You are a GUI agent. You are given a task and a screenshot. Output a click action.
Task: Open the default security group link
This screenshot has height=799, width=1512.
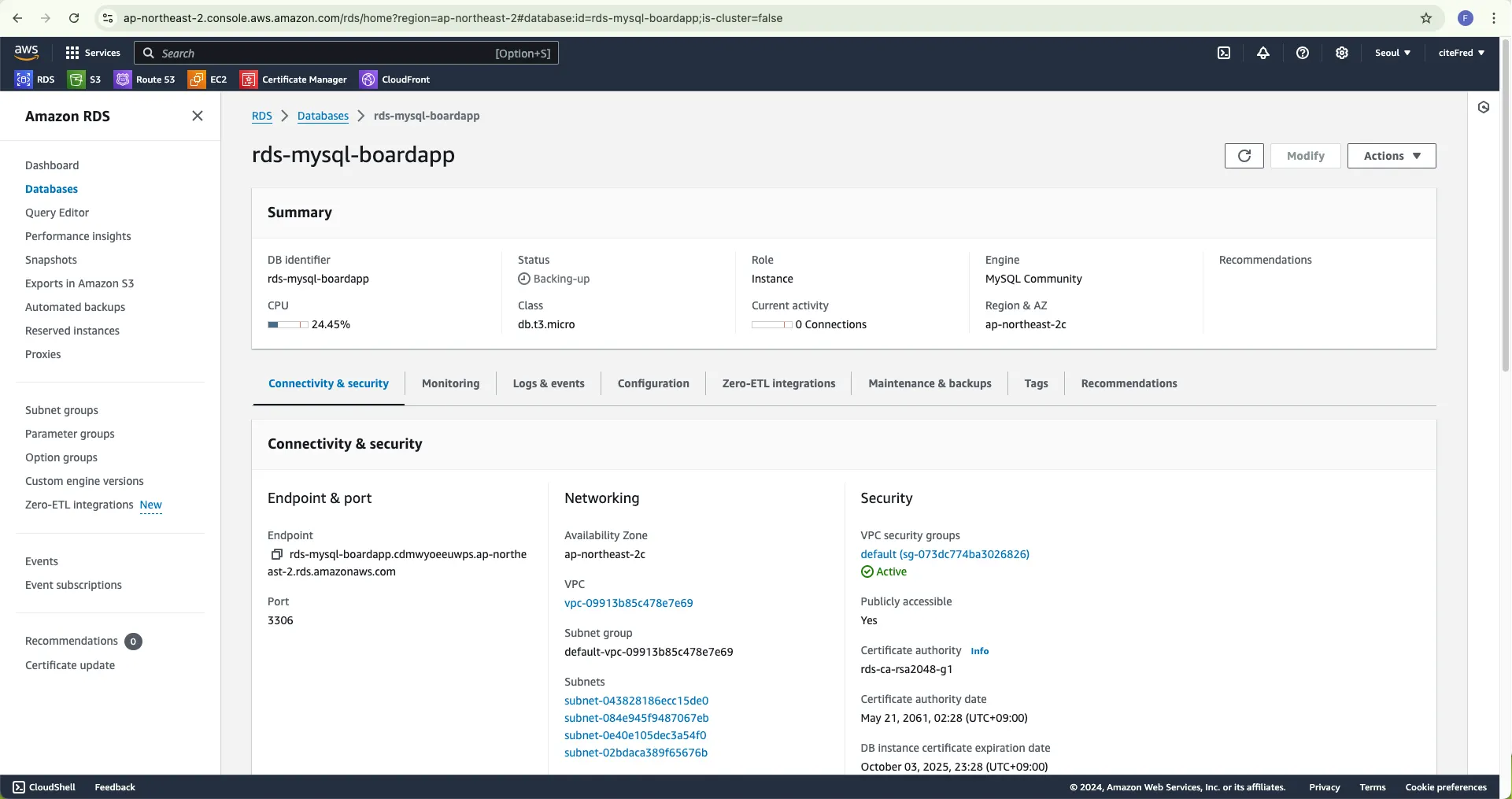tap(945, 554)
